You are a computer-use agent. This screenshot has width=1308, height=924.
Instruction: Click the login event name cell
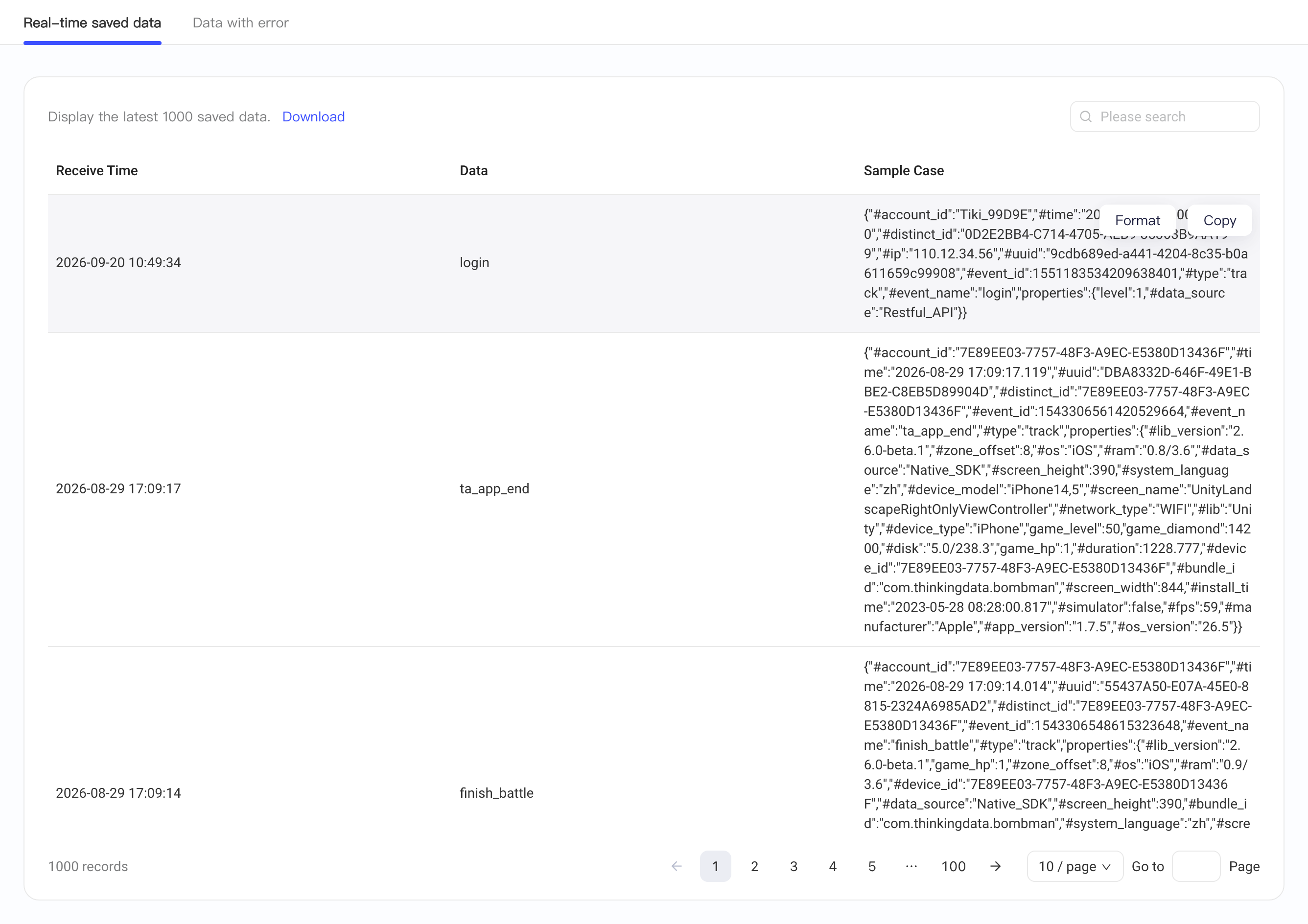point(474,263)
